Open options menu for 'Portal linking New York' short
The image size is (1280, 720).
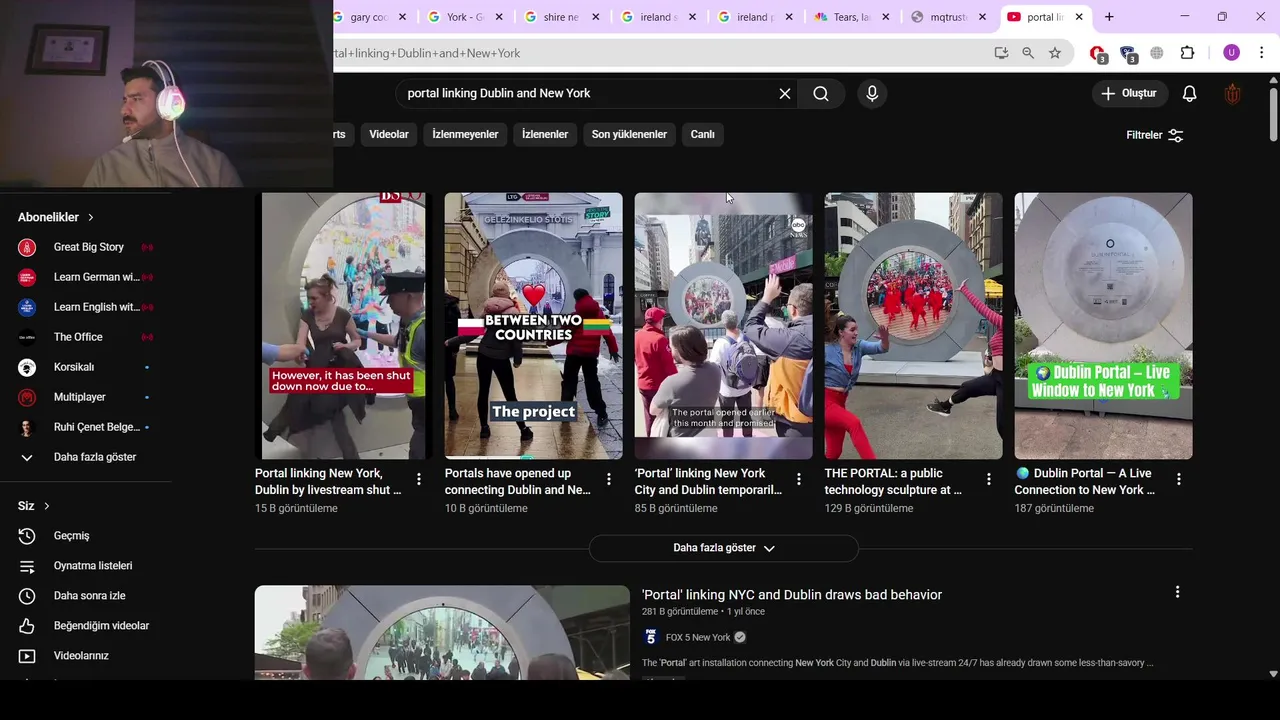click(x=419, y=479)
